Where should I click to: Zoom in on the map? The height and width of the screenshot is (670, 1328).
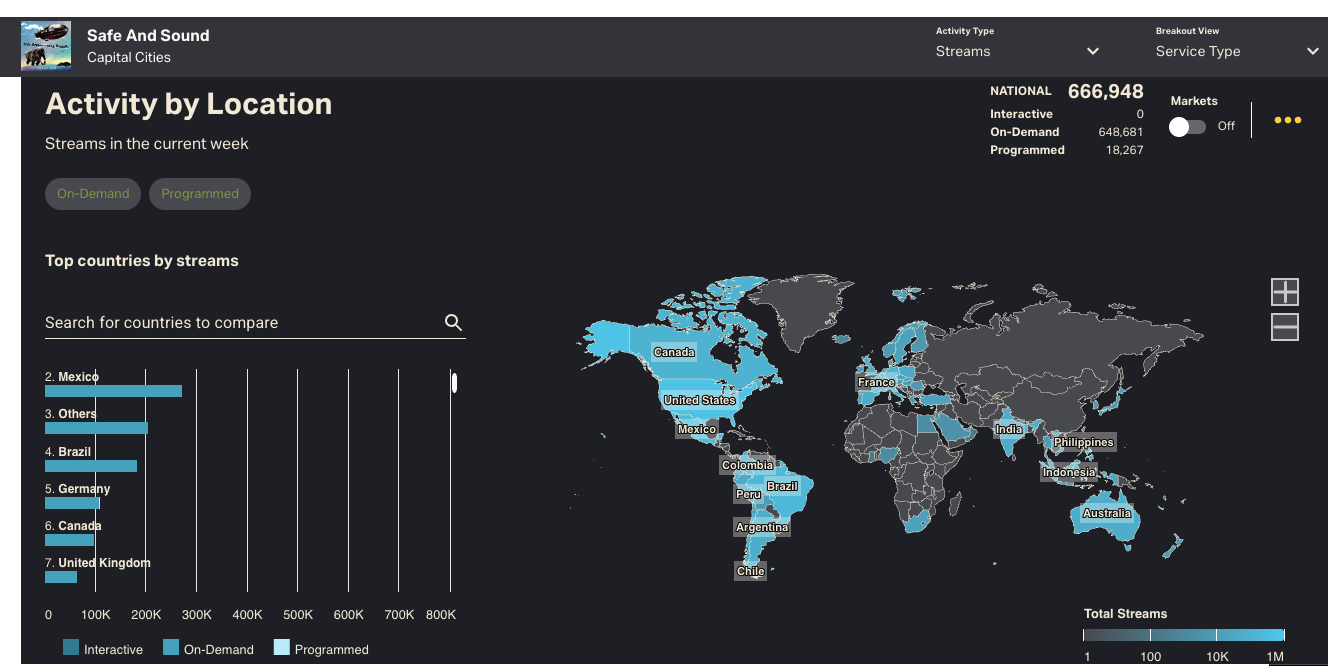[1285, 292]
